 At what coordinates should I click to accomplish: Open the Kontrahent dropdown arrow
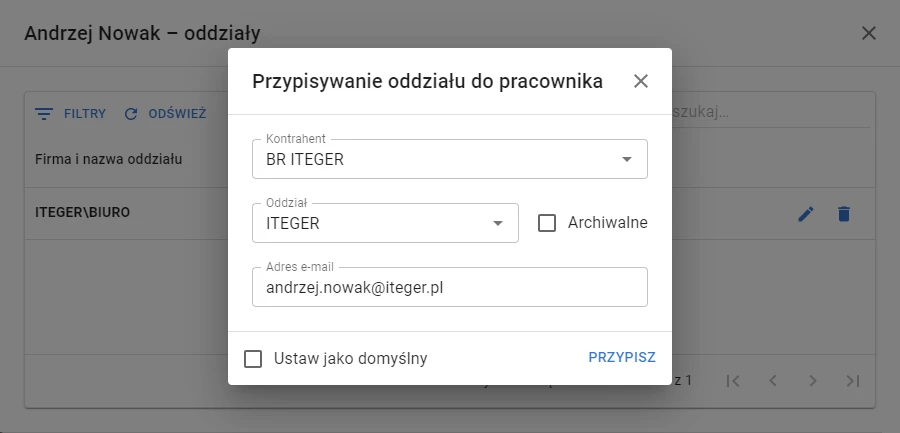tap(627, 159)
